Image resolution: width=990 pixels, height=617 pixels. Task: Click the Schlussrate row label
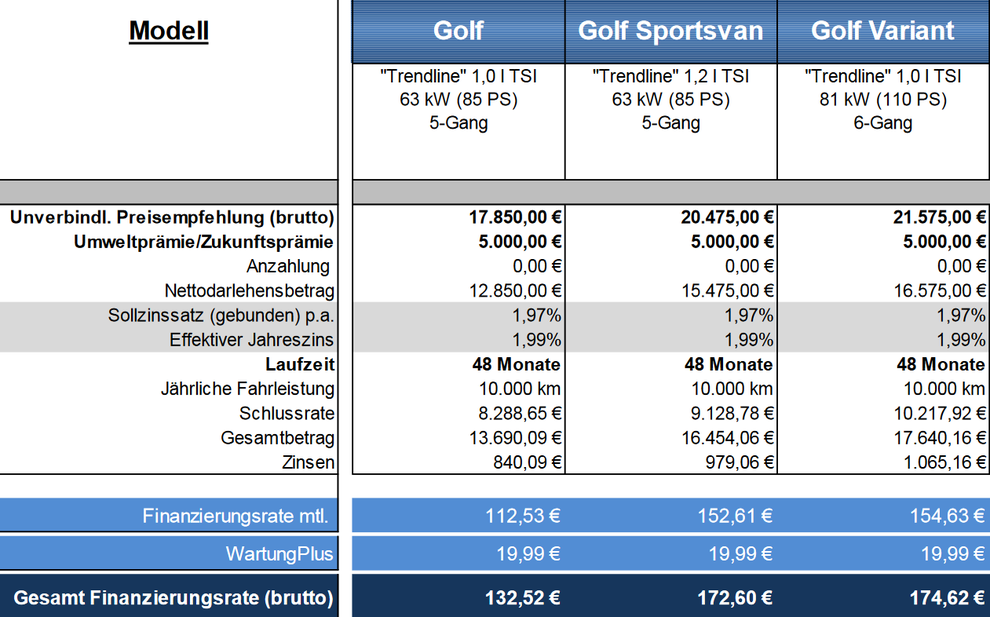[287, 413]
